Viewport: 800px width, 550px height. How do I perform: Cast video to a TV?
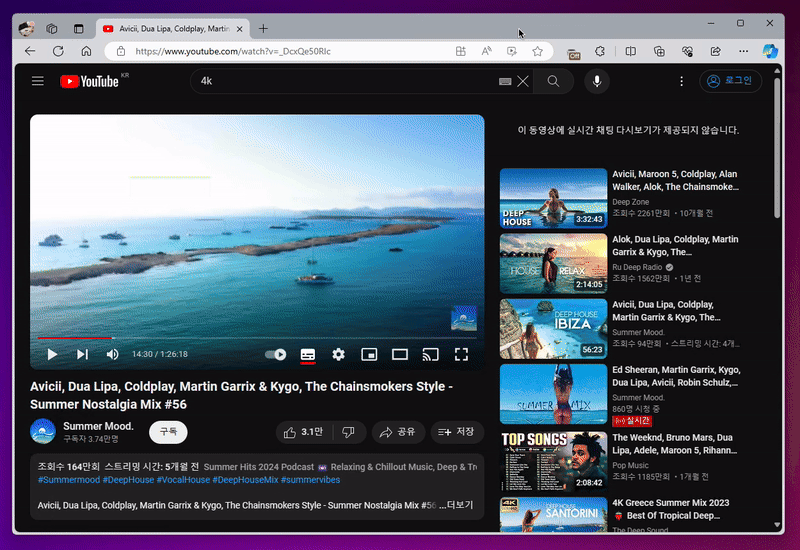point(430,354)
